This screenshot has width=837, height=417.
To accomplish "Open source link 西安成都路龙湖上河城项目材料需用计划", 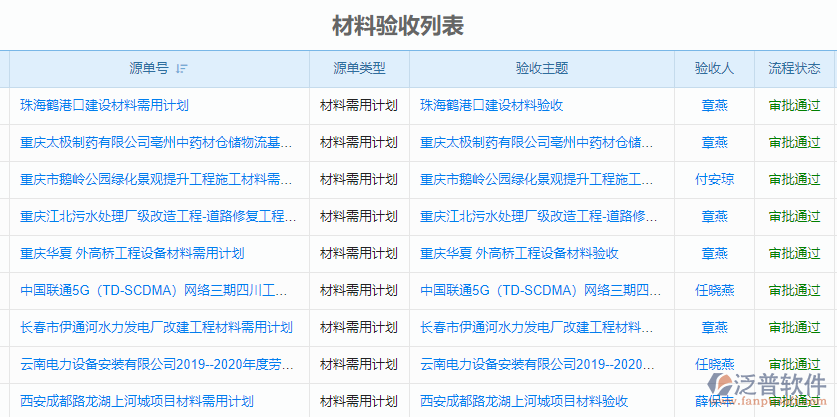I will 137,401.
